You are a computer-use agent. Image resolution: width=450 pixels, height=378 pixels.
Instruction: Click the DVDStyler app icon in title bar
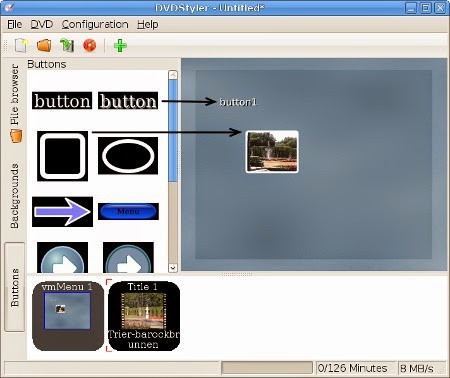coord(10,7)
